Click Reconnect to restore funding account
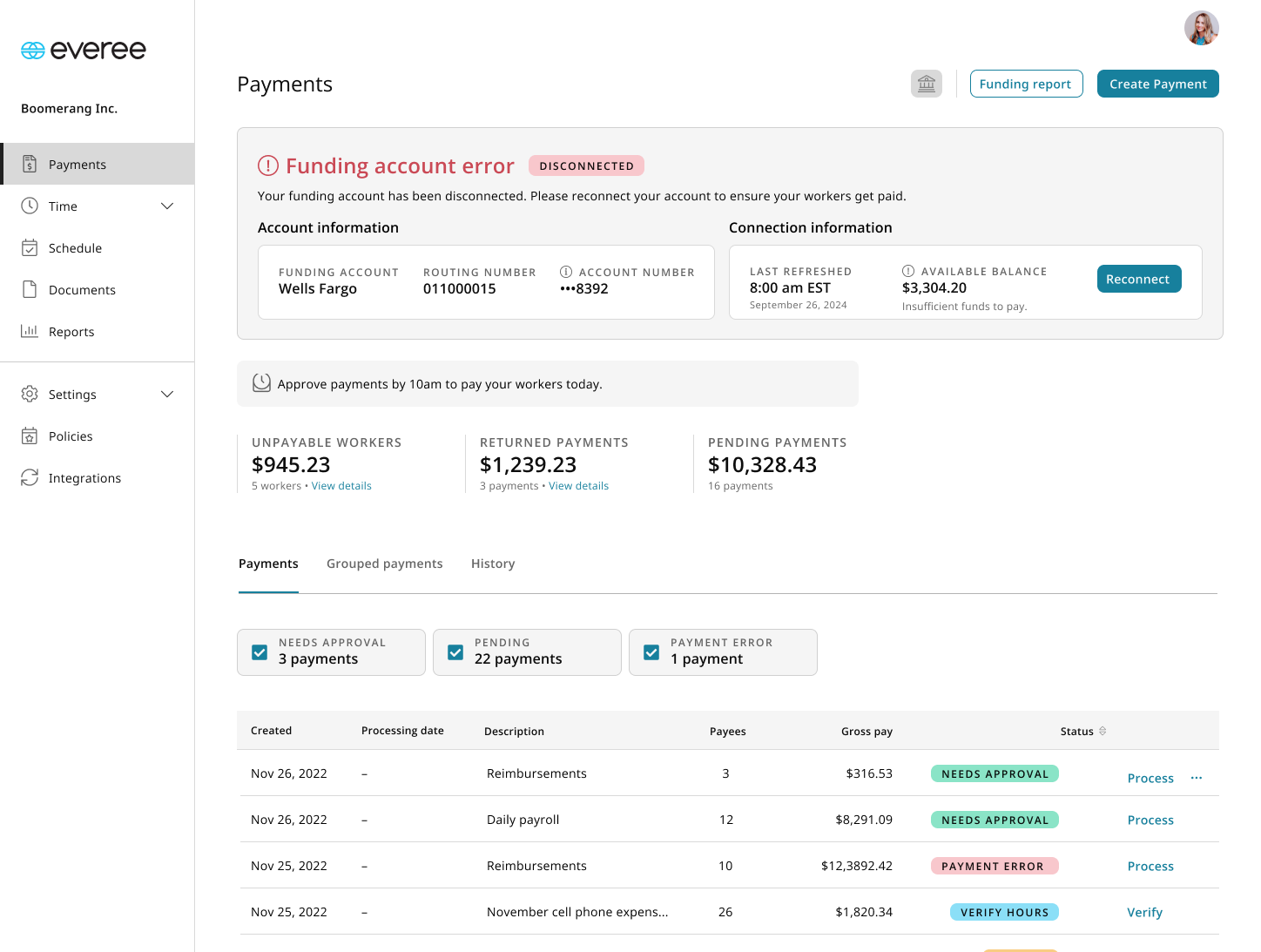This screenshot has height=952, width=1261. (1139, 279)
